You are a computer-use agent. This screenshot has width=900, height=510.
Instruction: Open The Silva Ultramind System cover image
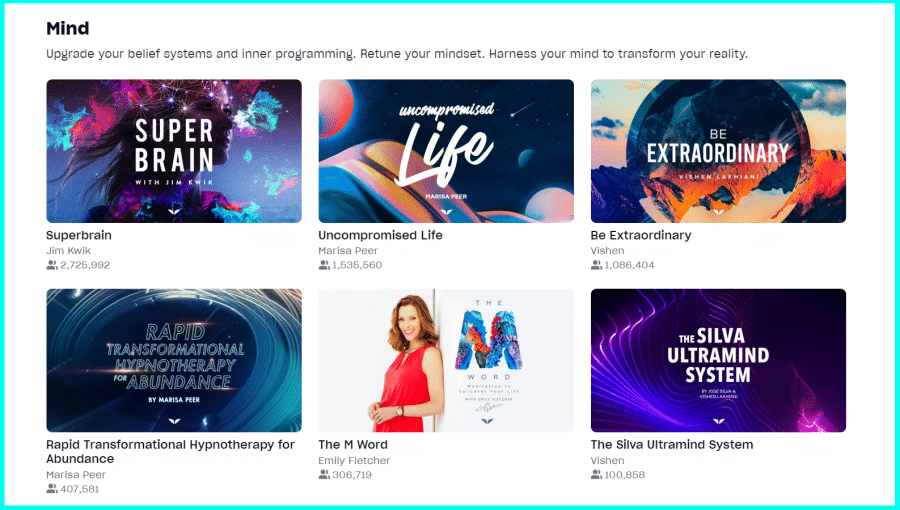(718, 360)
